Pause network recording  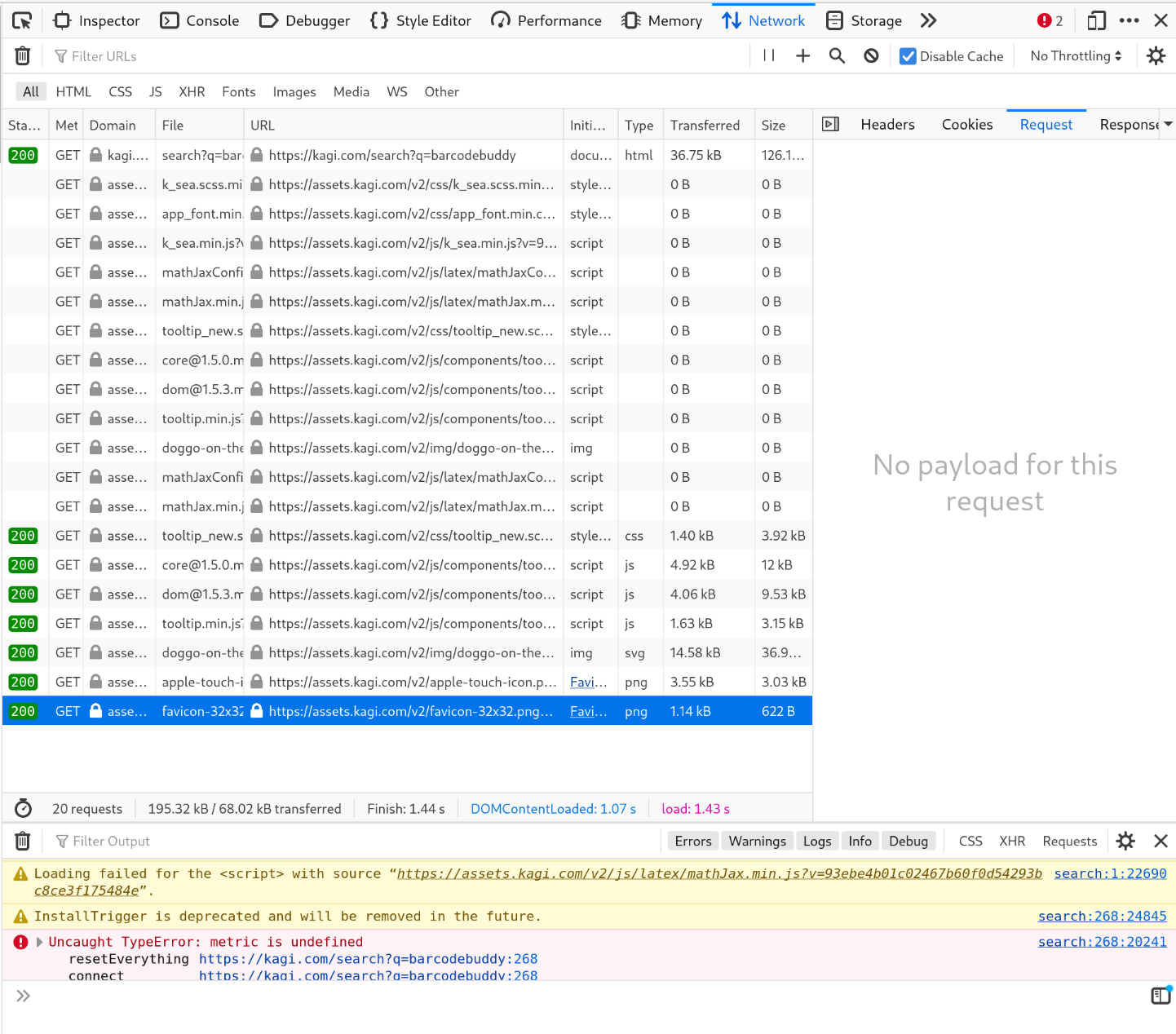pos(768,55)
